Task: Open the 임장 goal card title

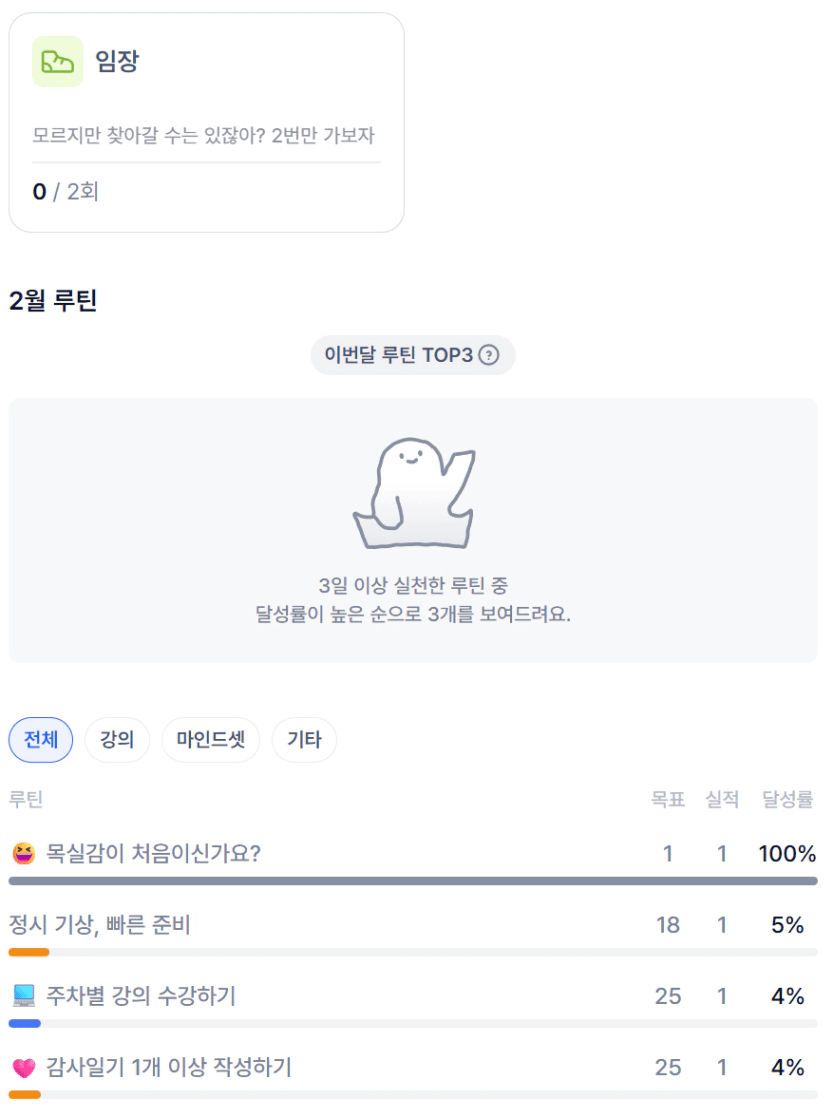Action: point(117,62)
